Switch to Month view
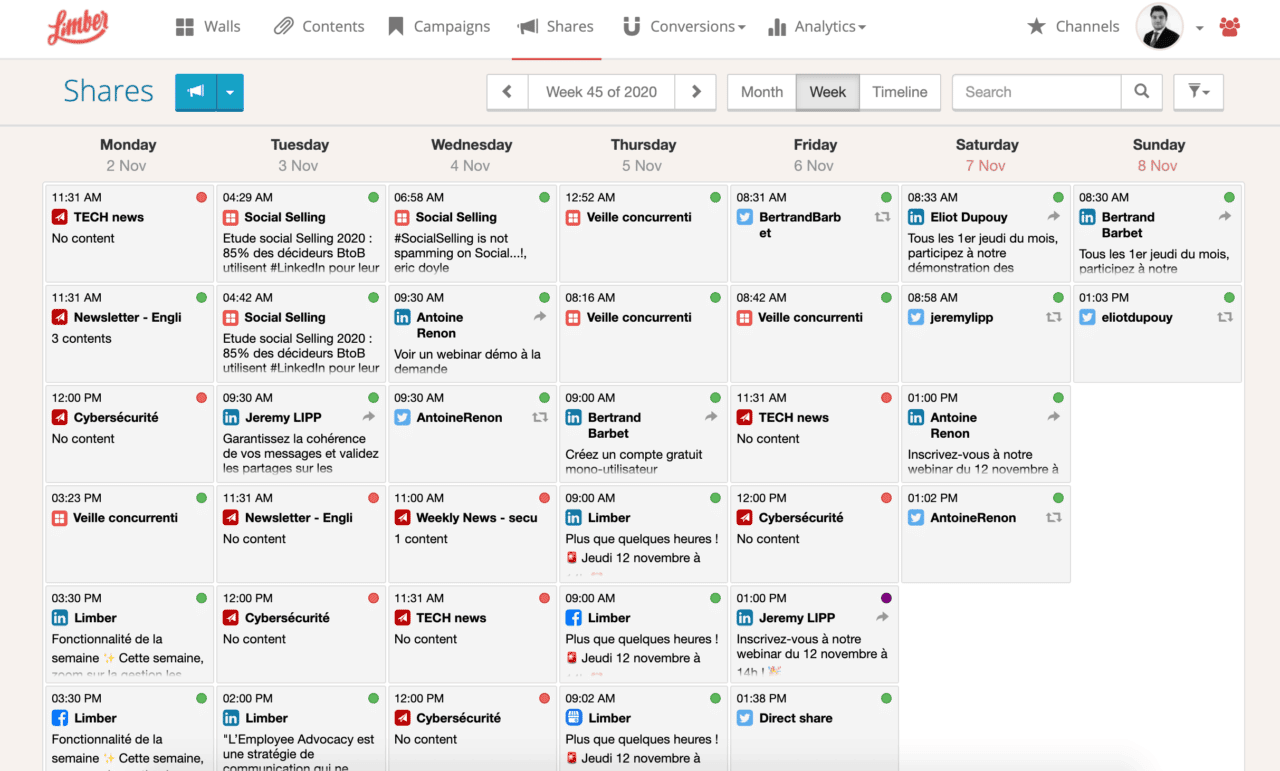 pos(762,92)
